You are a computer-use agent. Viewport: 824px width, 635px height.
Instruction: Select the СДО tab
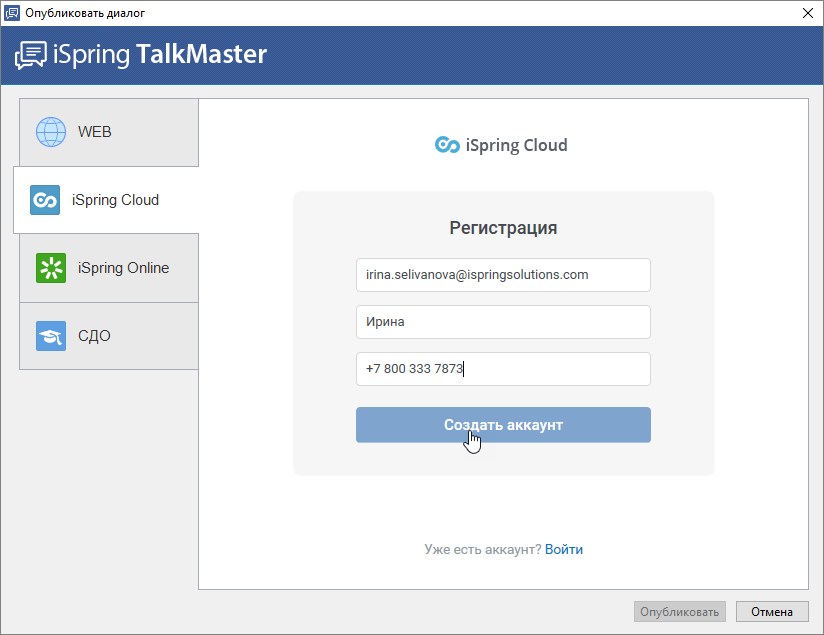[x=109, y=336]
